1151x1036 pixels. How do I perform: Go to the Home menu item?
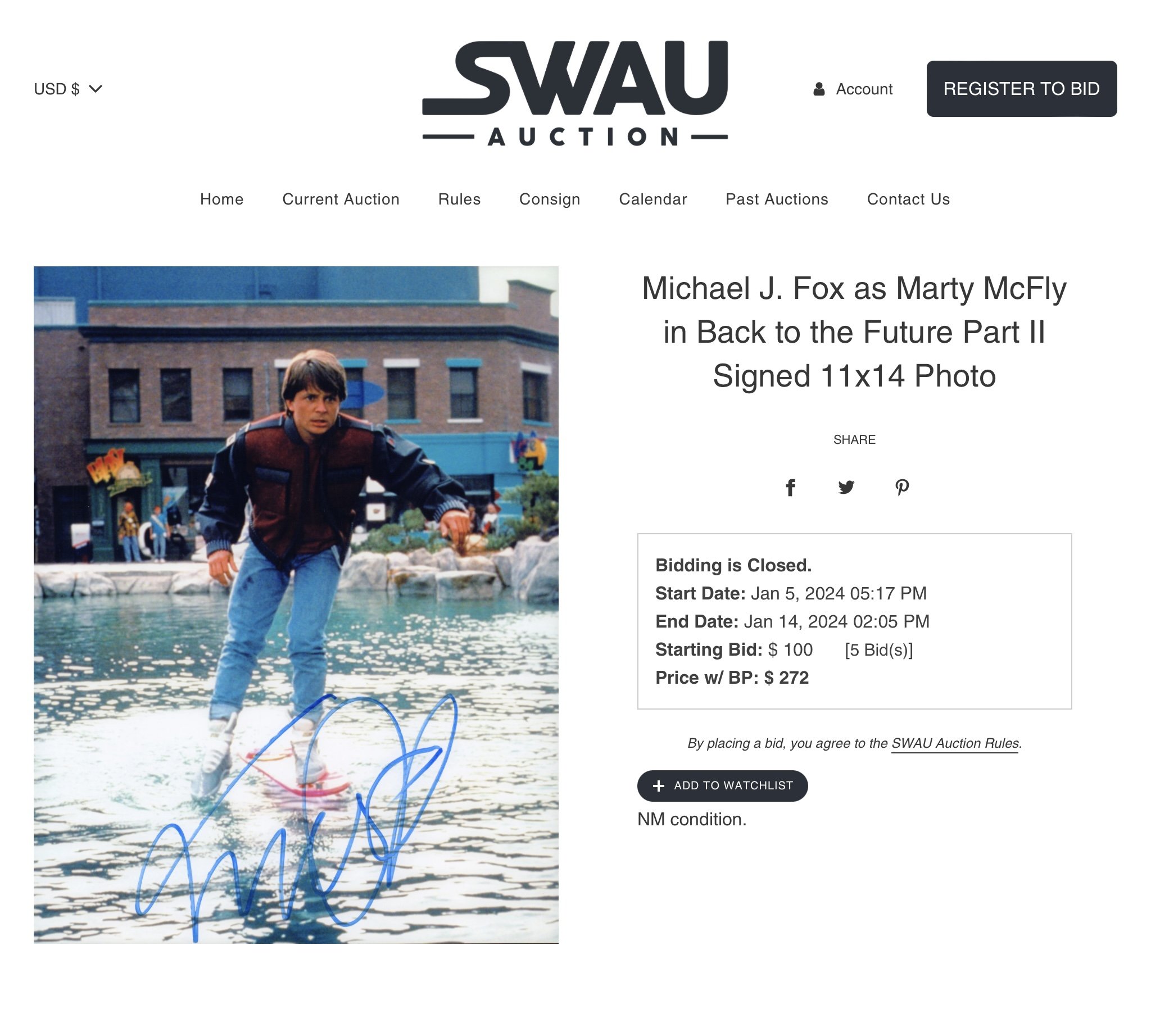click(x=221, y=199)
